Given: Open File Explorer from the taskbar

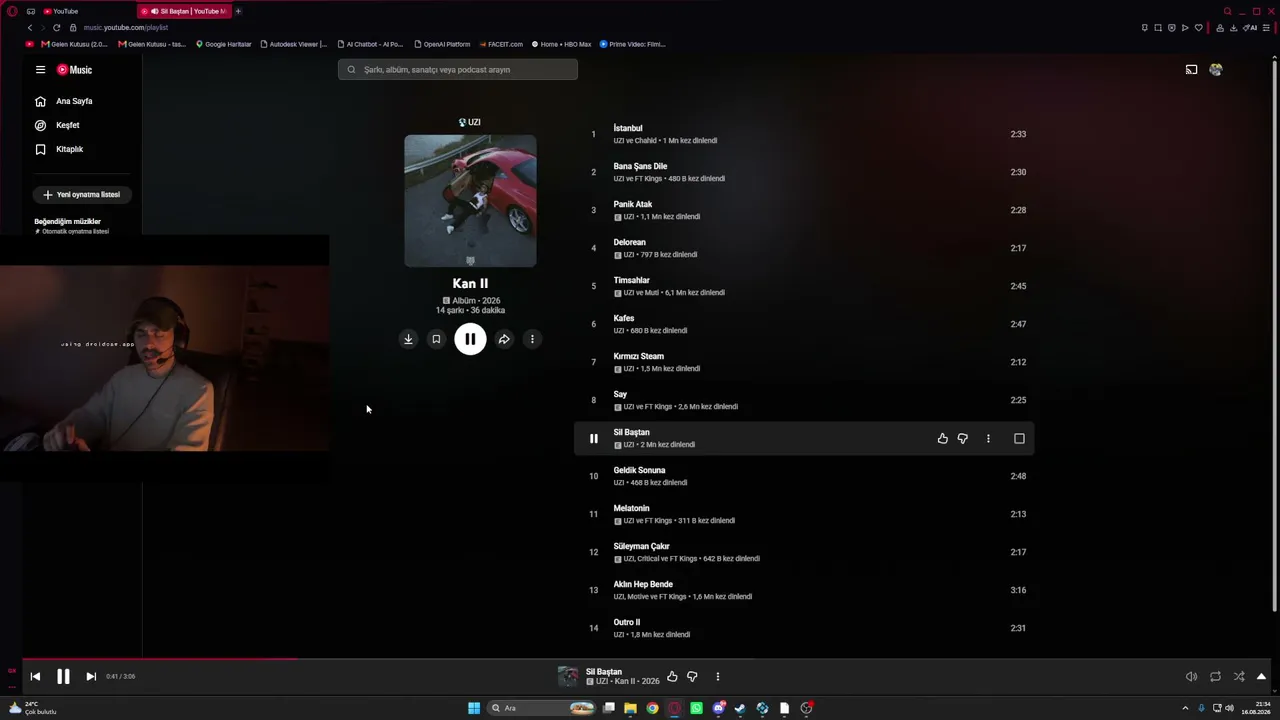Looking at the screenshot, I should [630, 708].
